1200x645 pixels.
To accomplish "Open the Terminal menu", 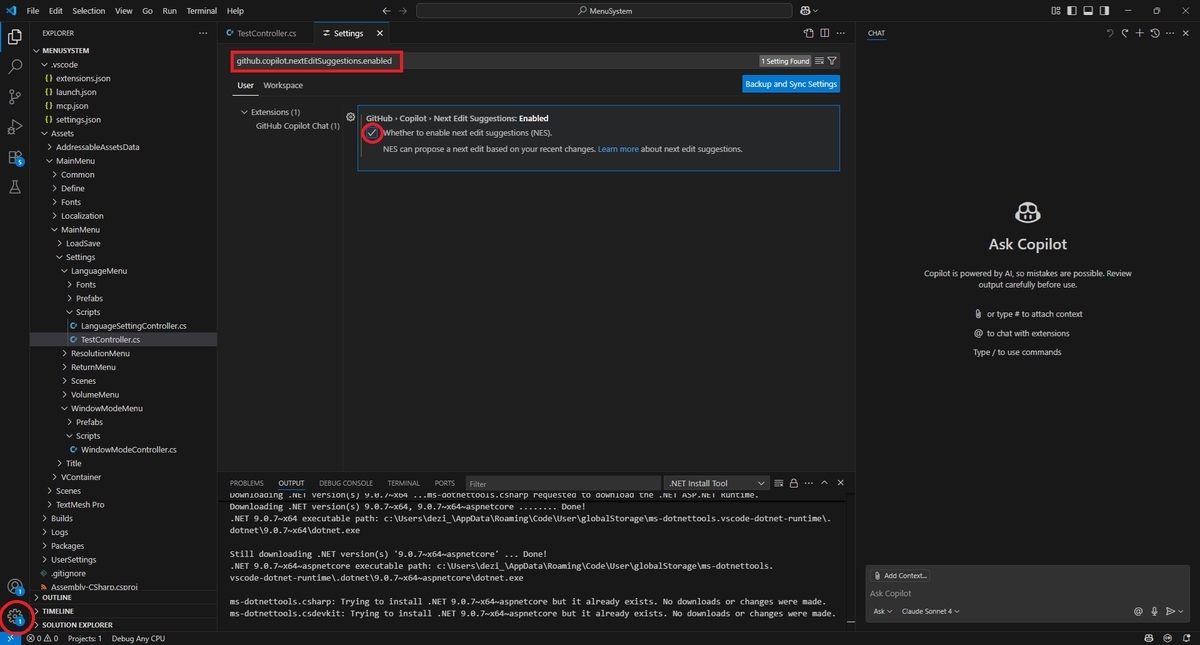I will (201, 10).
